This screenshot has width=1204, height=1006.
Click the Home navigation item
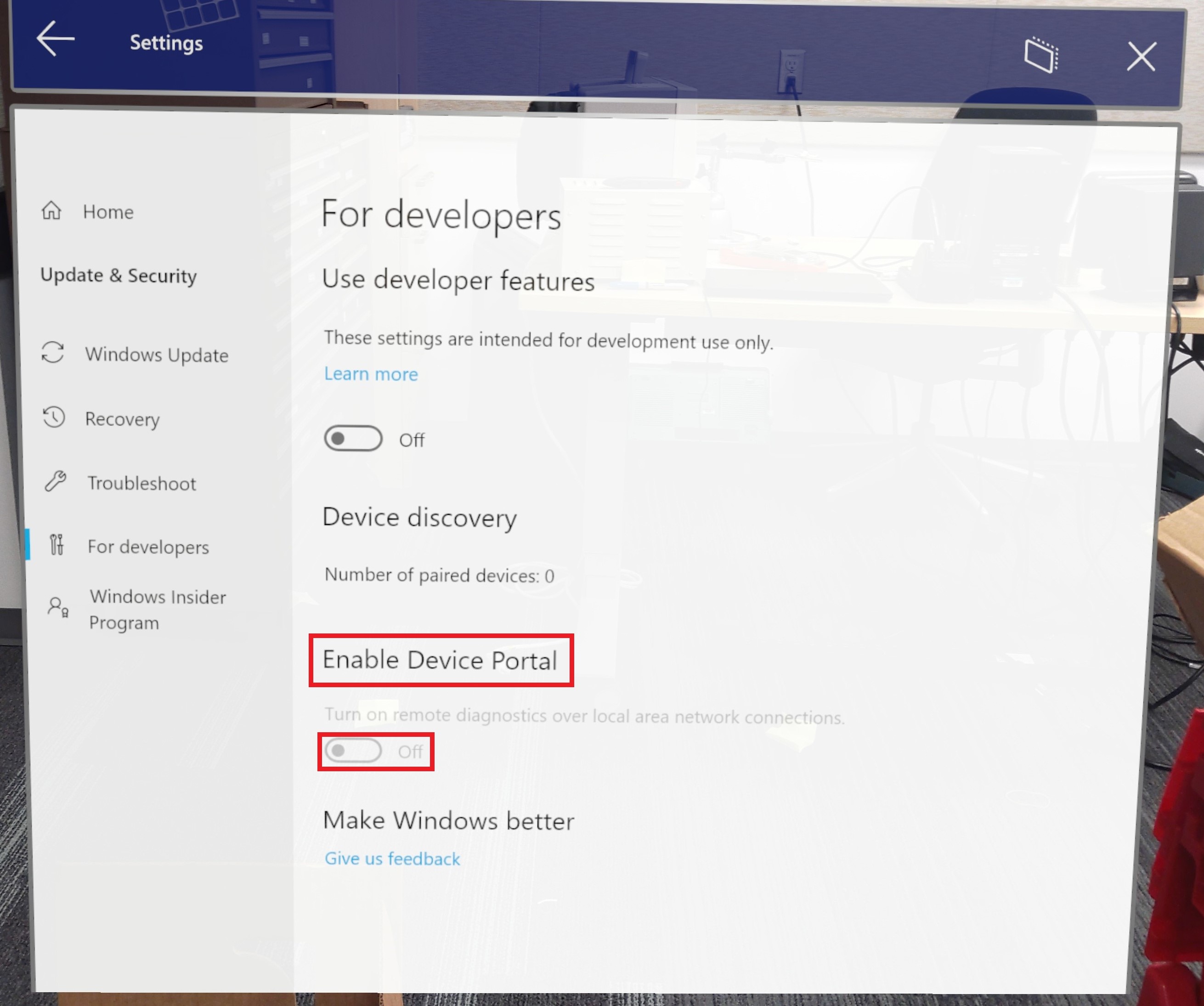click(x=109, y=211)
